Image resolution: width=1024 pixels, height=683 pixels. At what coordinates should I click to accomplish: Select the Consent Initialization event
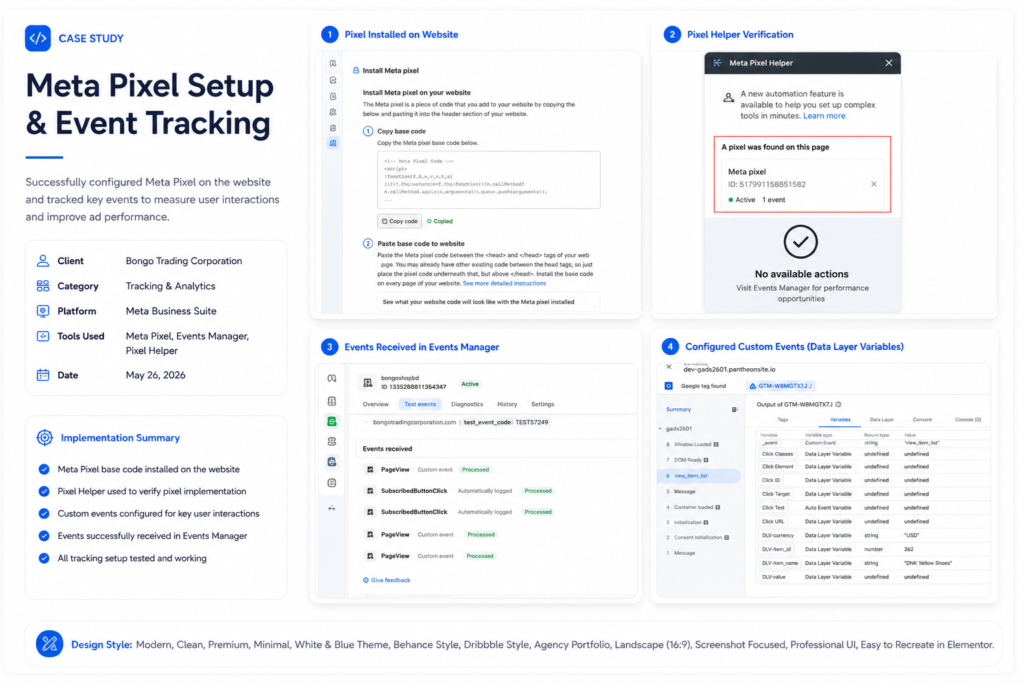coord(697,537)
